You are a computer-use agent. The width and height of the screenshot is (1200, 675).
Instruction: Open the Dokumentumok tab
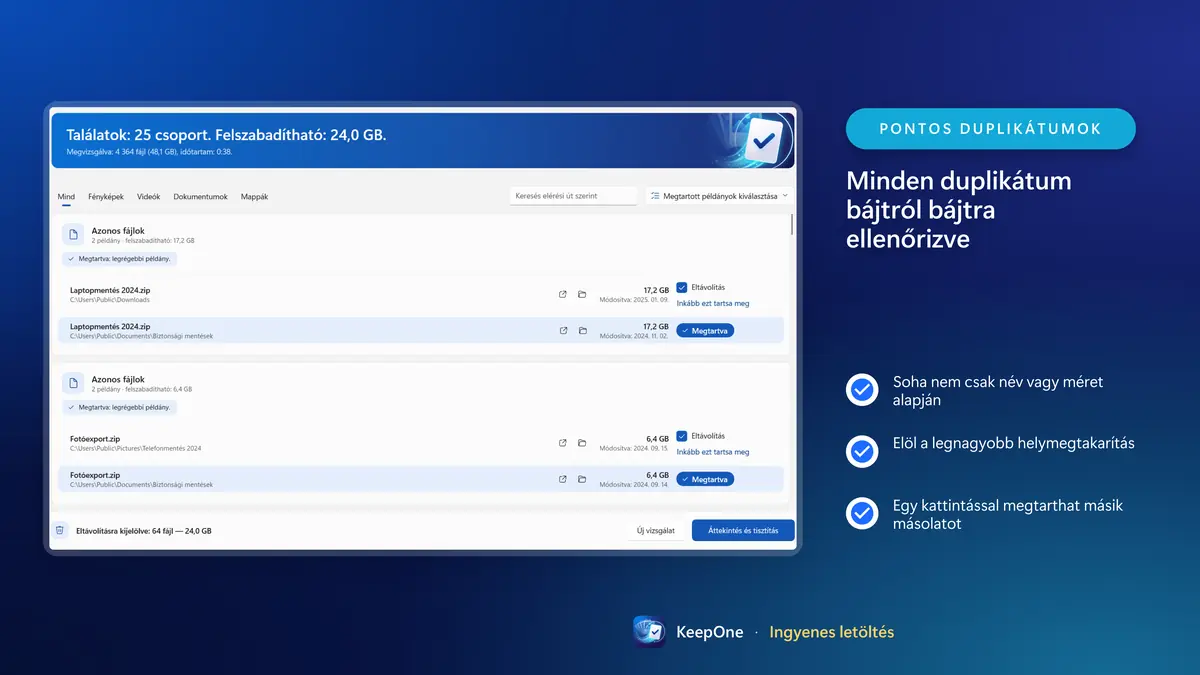click(201, 197)
